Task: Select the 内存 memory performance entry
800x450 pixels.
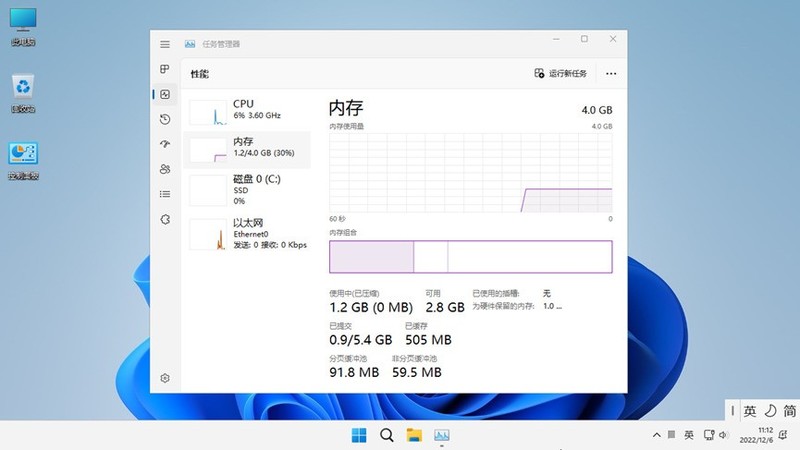Action: [x=247, y=149]
